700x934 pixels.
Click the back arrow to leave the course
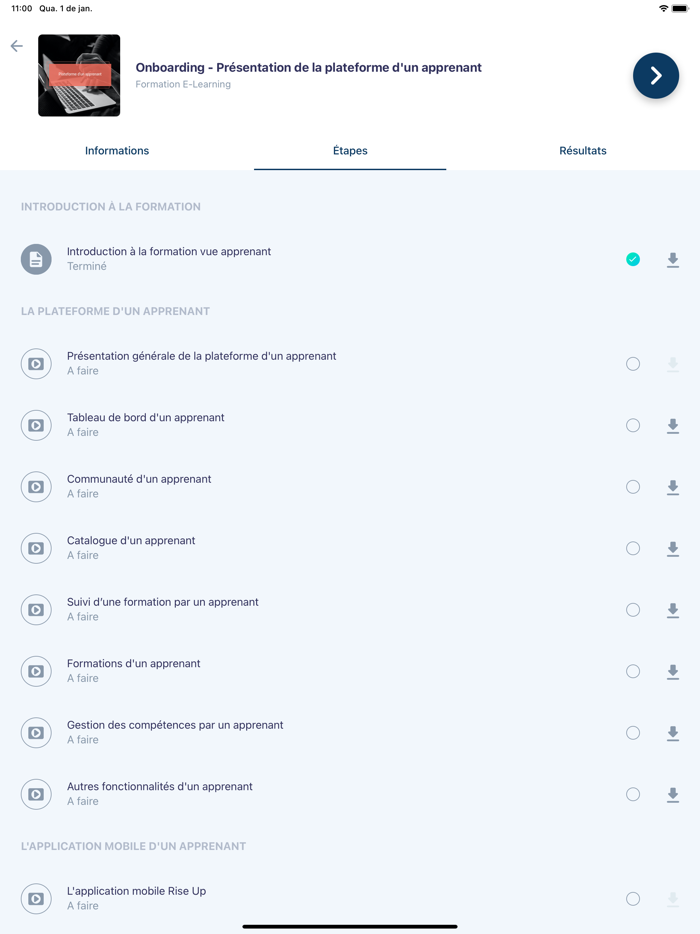pos(16,46)
